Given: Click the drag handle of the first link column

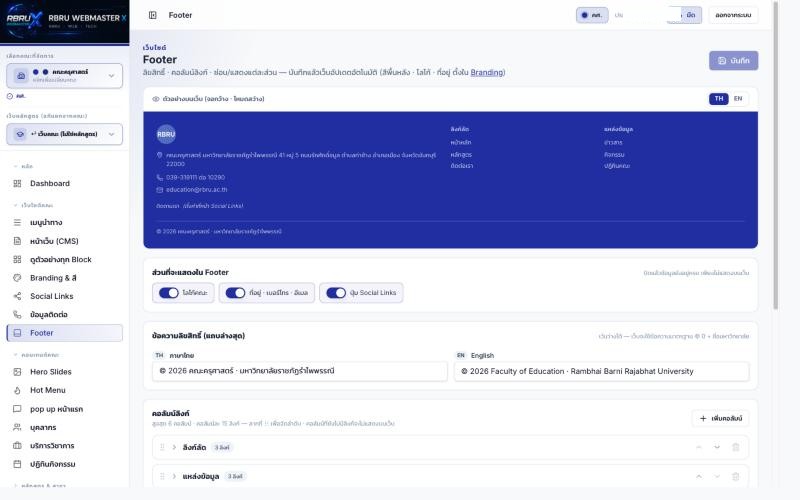Looking at the screenshot, I should point(162,447).
